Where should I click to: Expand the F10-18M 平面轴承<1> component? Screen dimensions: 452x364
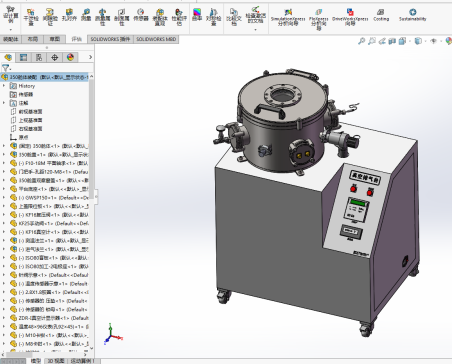point(4,163)
